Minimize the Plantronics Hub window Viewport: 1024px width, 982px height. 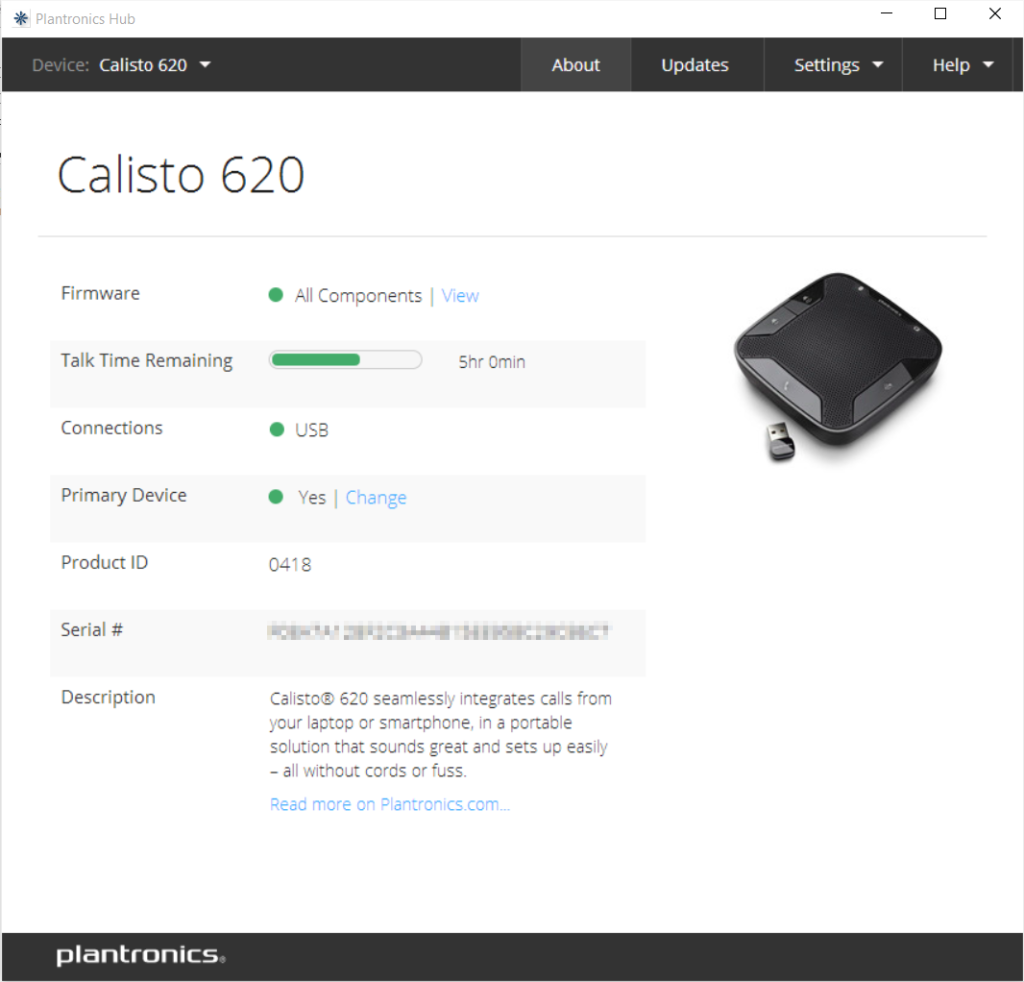click(x=886, y=14)
